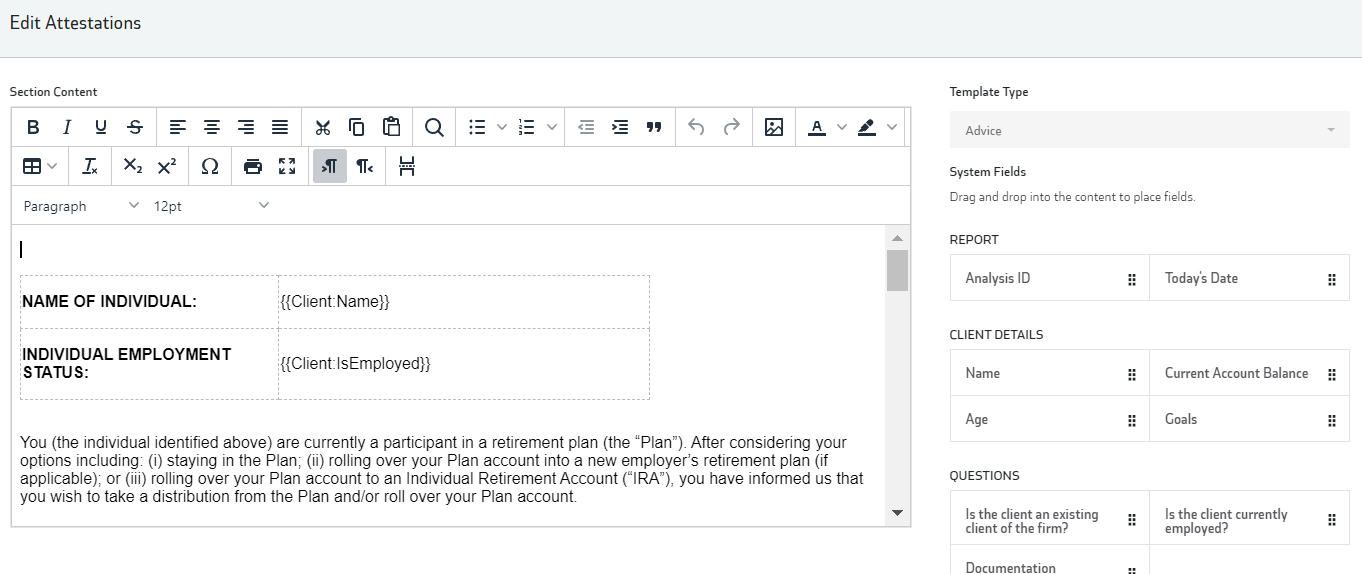Open the Paragraph format dropdown
The image size is (1362, 574).
click(81, 206)
